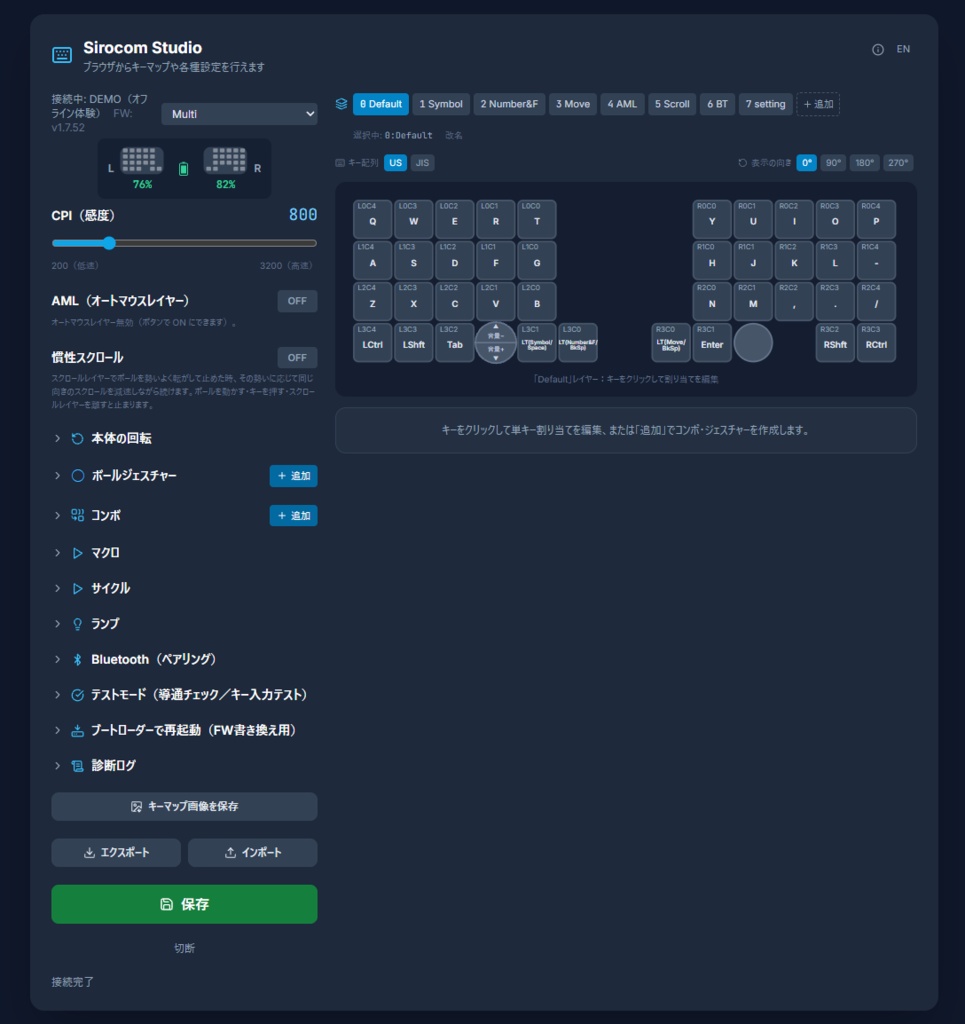Select the JIS key layout
The image size is (965, 1024).
422,163
